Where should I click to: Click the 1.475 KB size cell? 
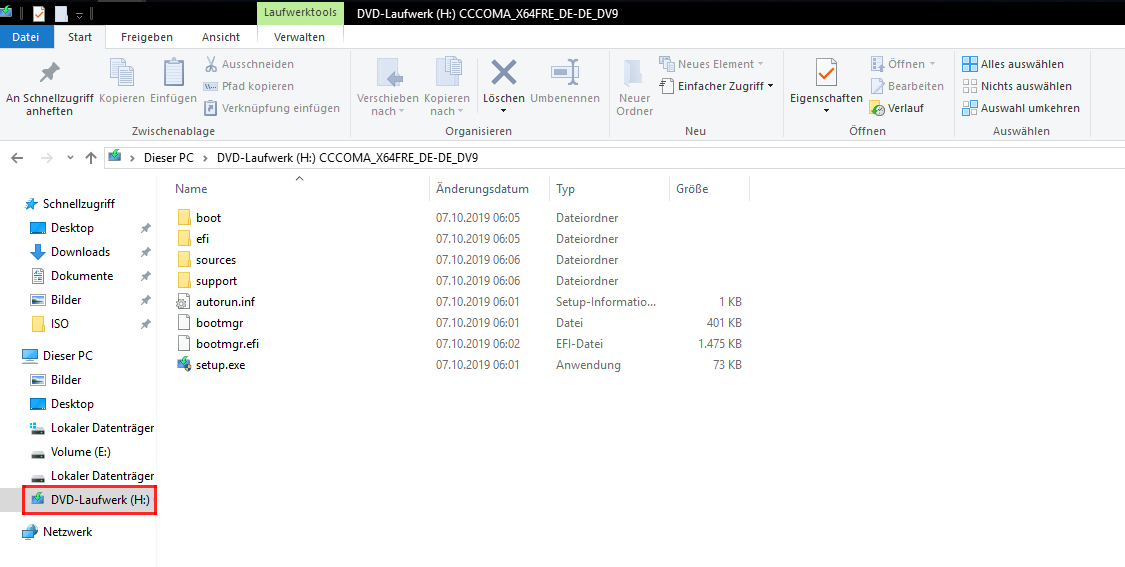coord(720,344)
